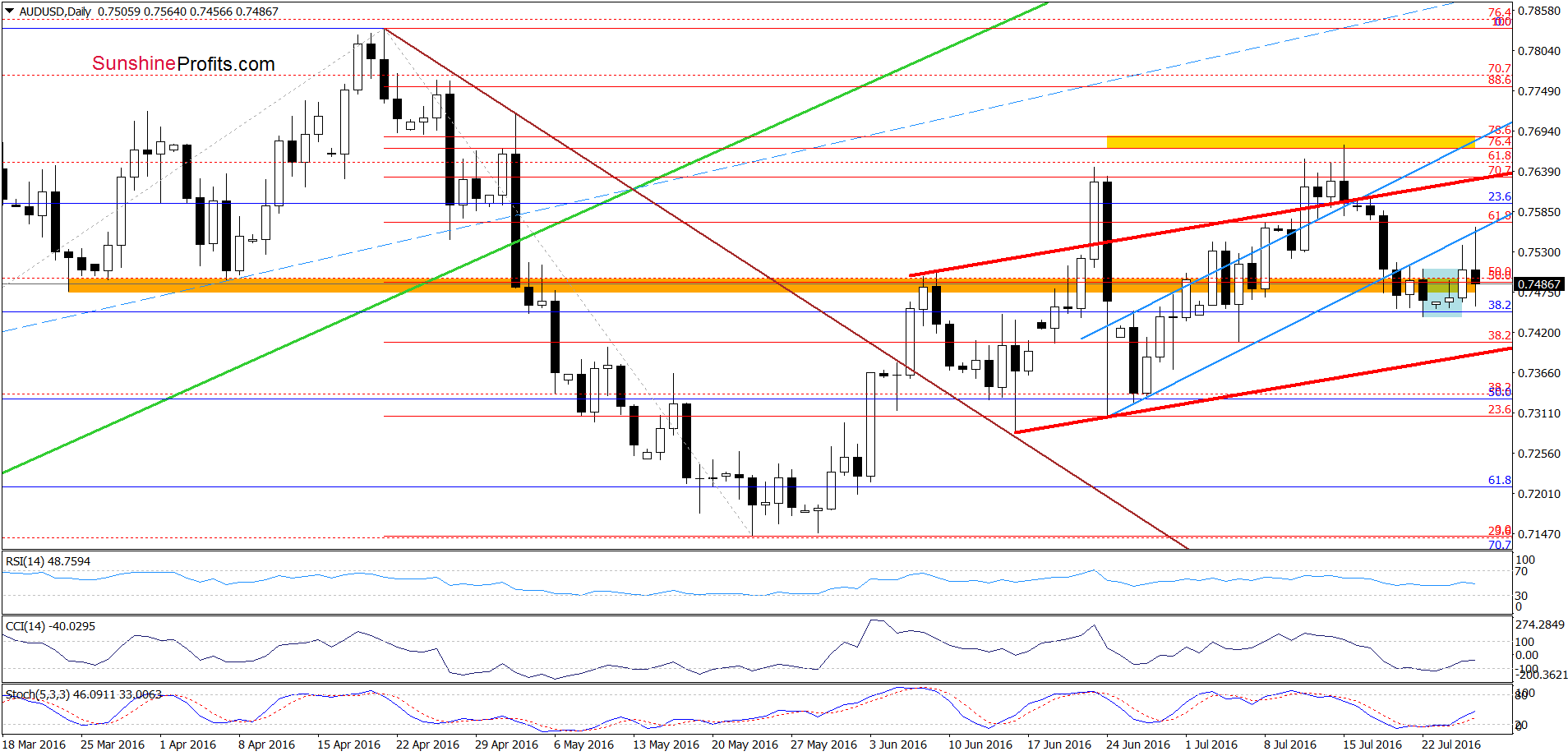Select the 0.74867 current price tag
The width and height of the screenshot is (1568, 756).
pos(1539,284)
